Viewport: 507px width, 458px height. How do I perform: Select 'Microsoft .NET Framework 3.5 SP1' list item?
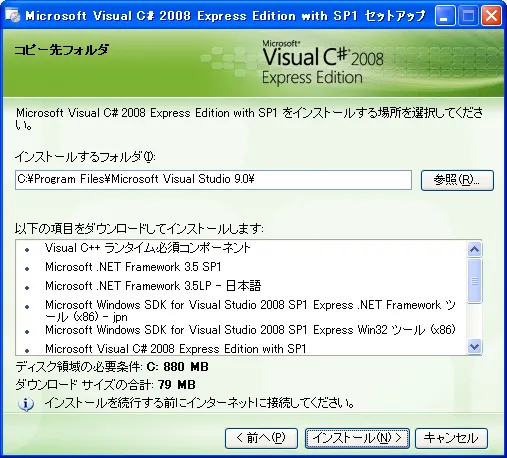133,267
